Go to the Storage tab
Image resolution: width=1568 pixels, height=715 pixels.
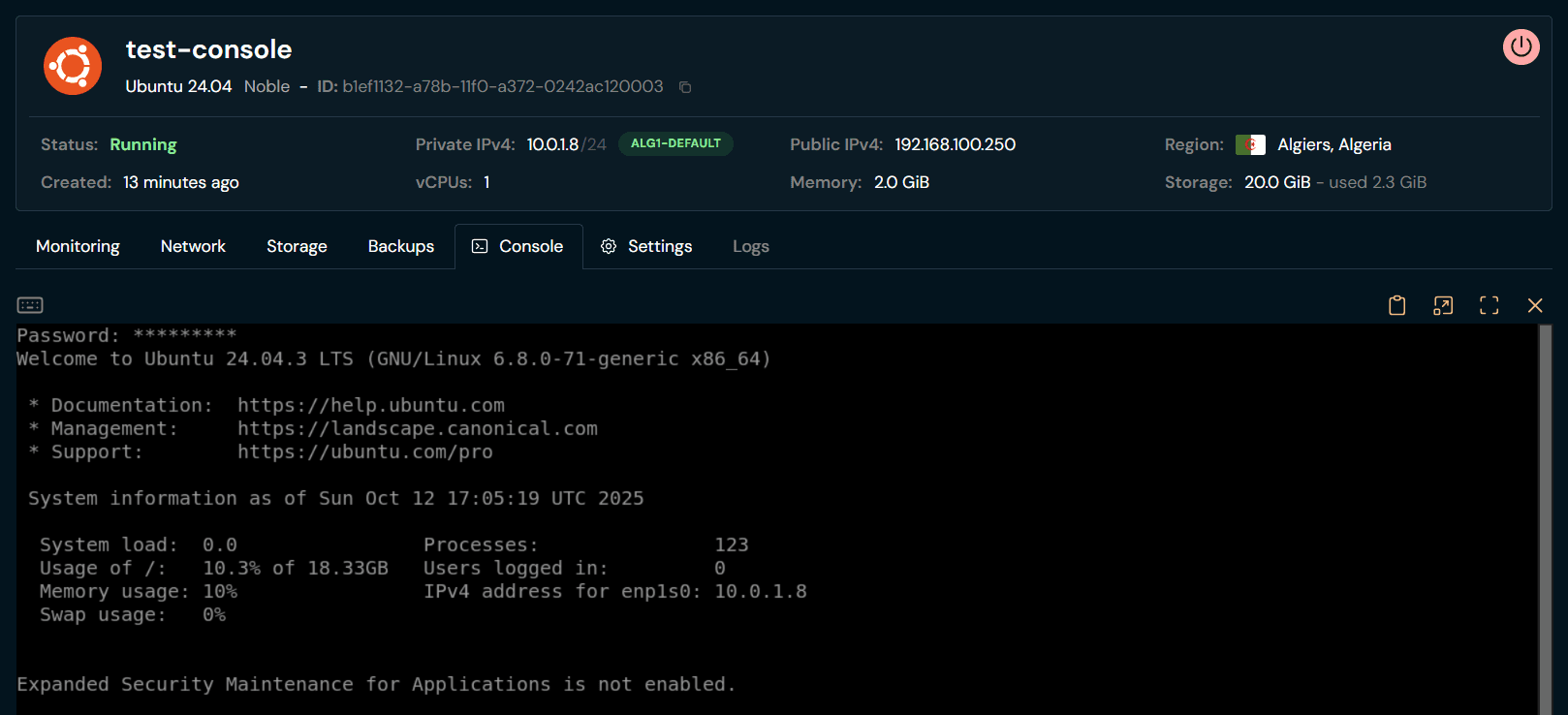pos(297,246)
